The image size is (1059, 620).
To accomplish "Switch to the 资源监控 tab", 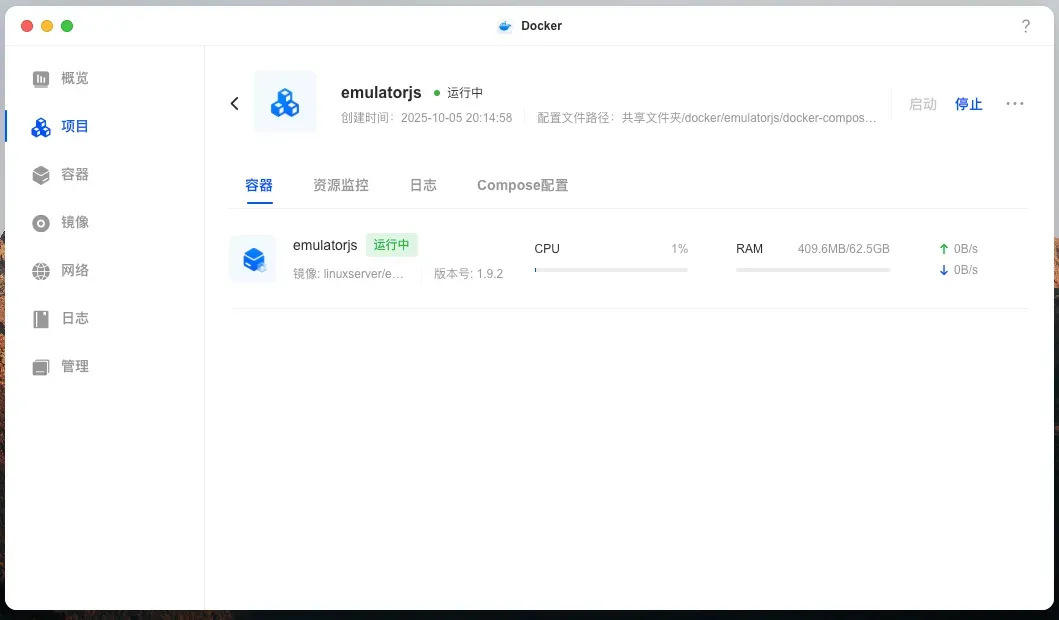I will [x=341, y=185].
